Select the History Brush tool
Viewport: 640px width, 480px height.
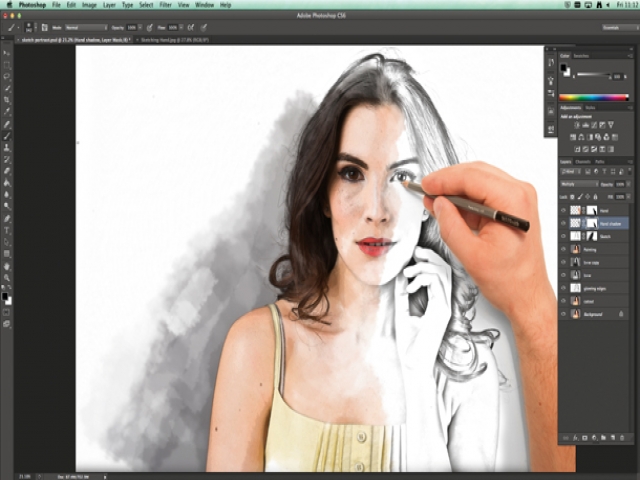(7, 160)
